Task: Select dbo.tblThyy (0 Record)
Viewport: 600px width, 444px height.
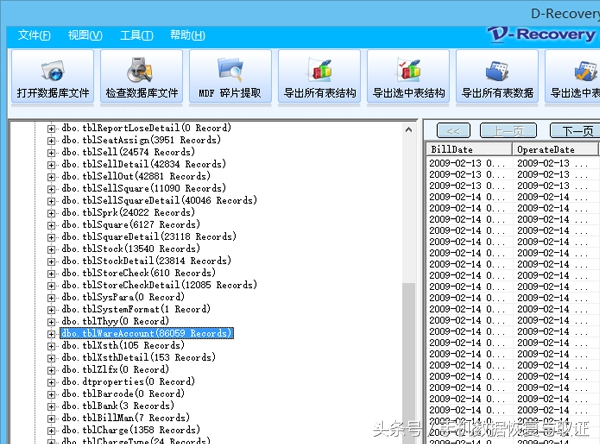Action: click(x=115, y=321)
